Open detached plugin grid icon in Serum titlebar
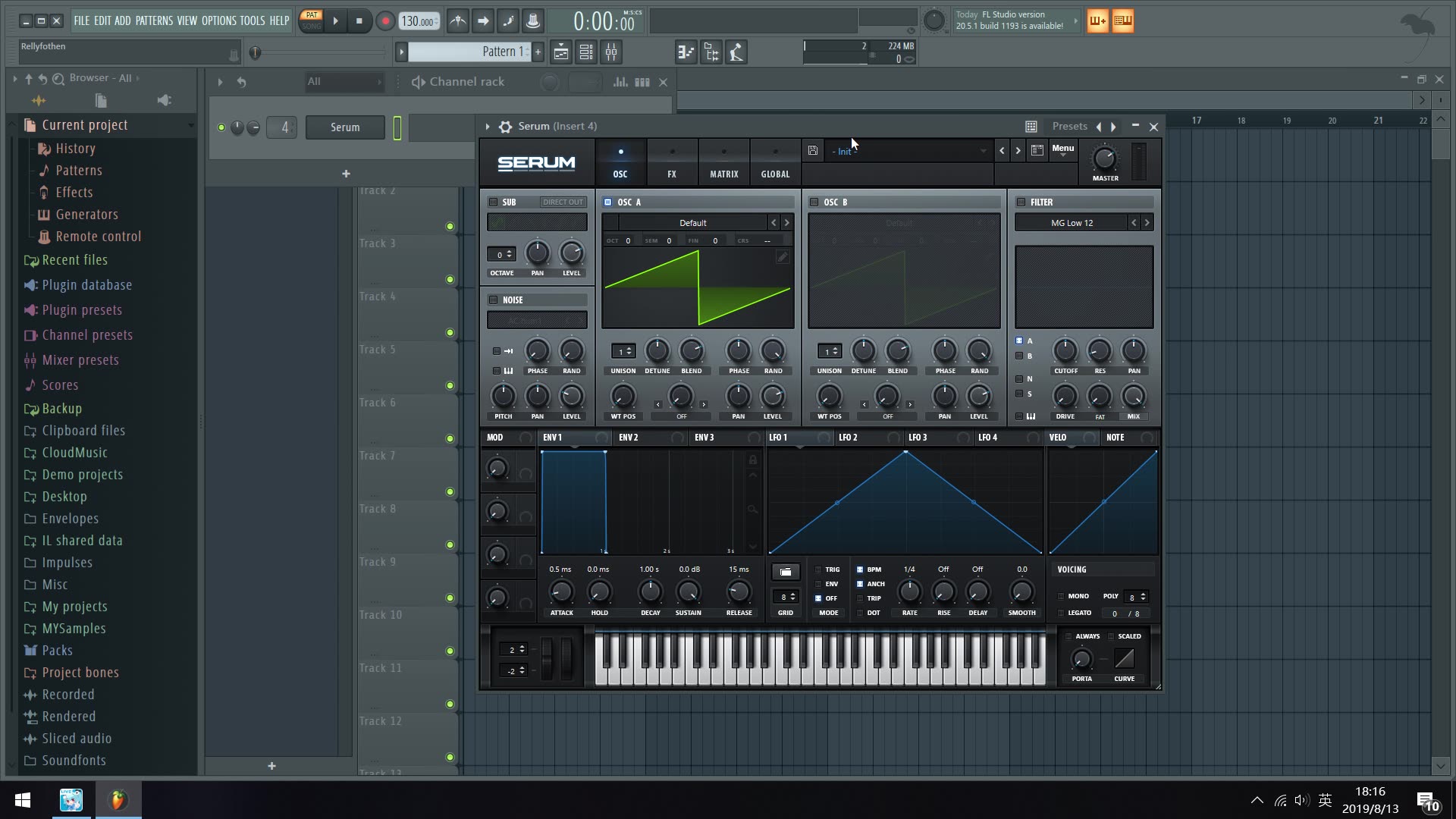The width and height of the screenshot is (1456, 819). click(1031, 127)
